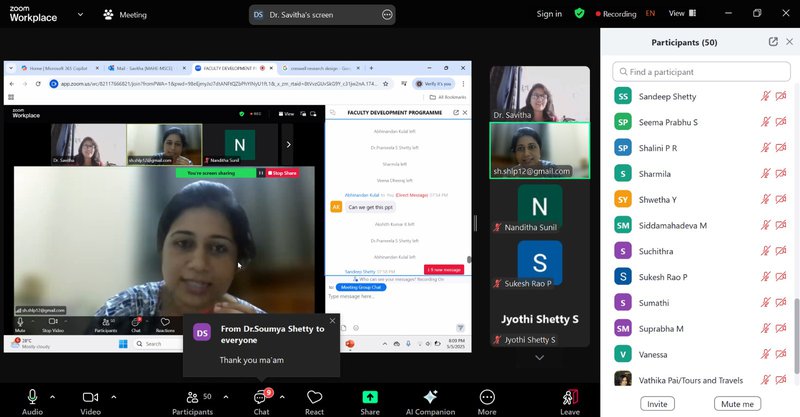Select the Dr. Savitha video thumbnail
Image resolution: width=800 pixels, height=417 pixels.
pos(540,94)
